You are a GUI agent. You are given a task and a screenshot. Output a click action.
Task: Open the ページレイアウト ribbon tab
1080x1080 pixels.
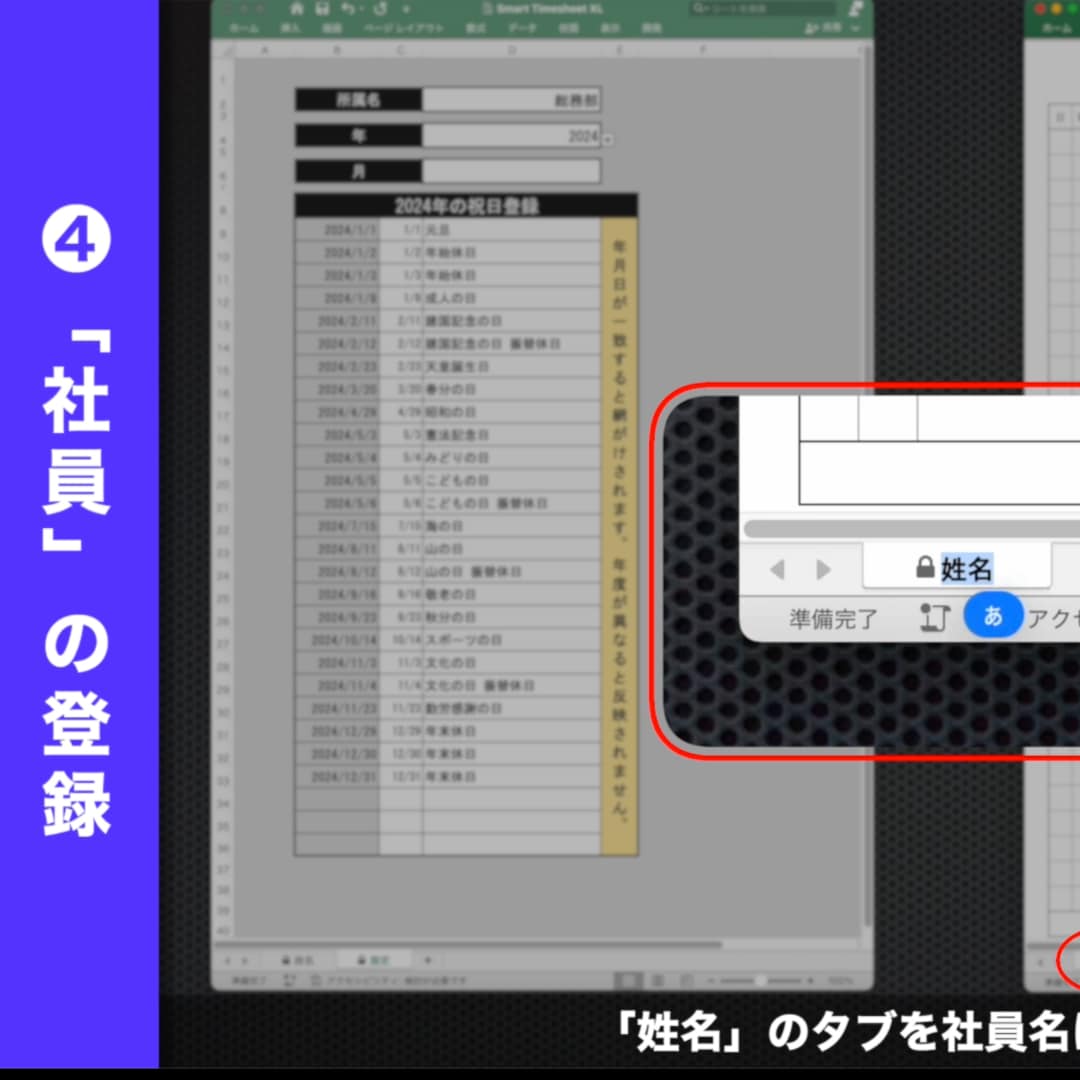coord(404,28)
